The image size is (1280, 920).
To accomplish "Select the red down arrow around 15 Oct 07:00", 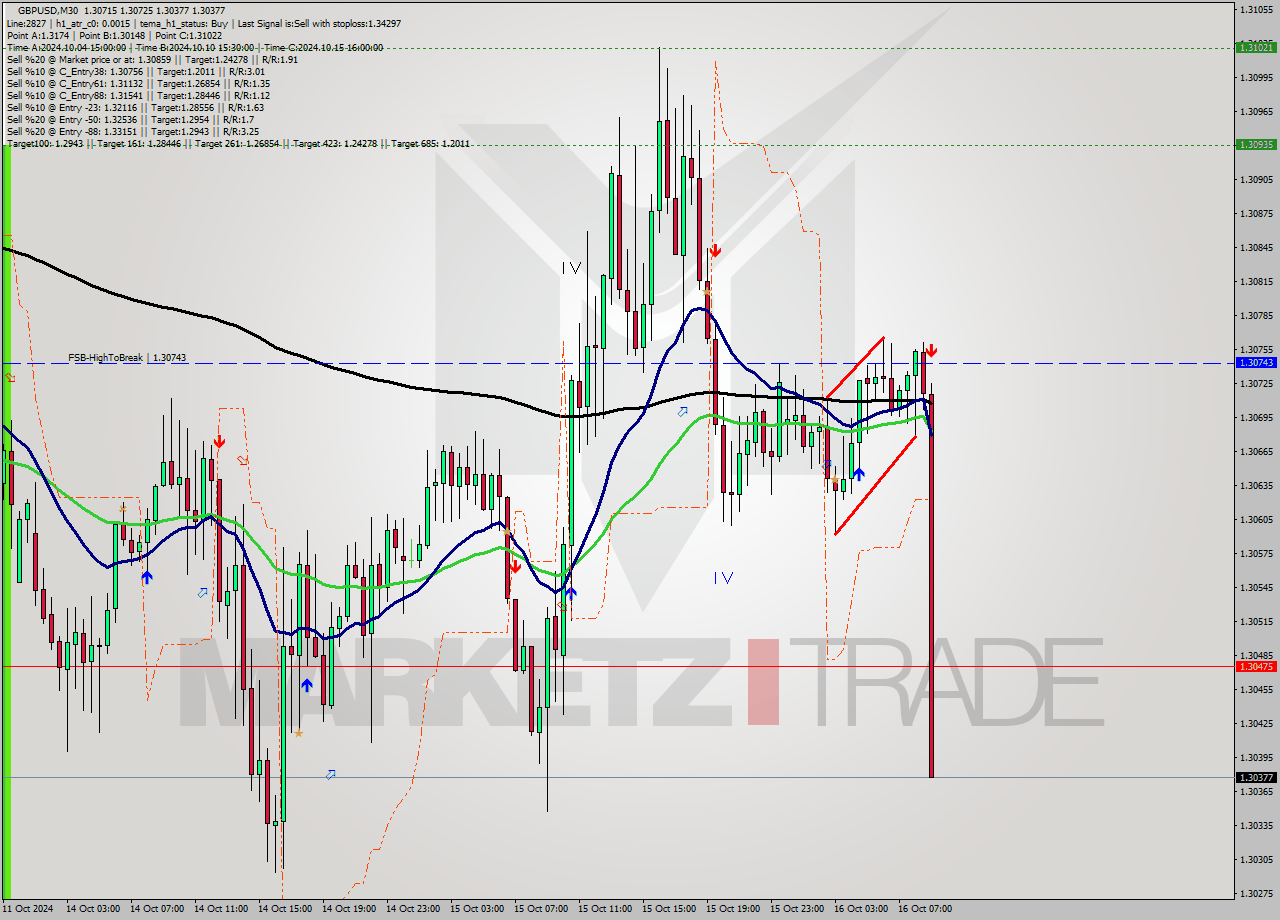I will coord(514,566).
